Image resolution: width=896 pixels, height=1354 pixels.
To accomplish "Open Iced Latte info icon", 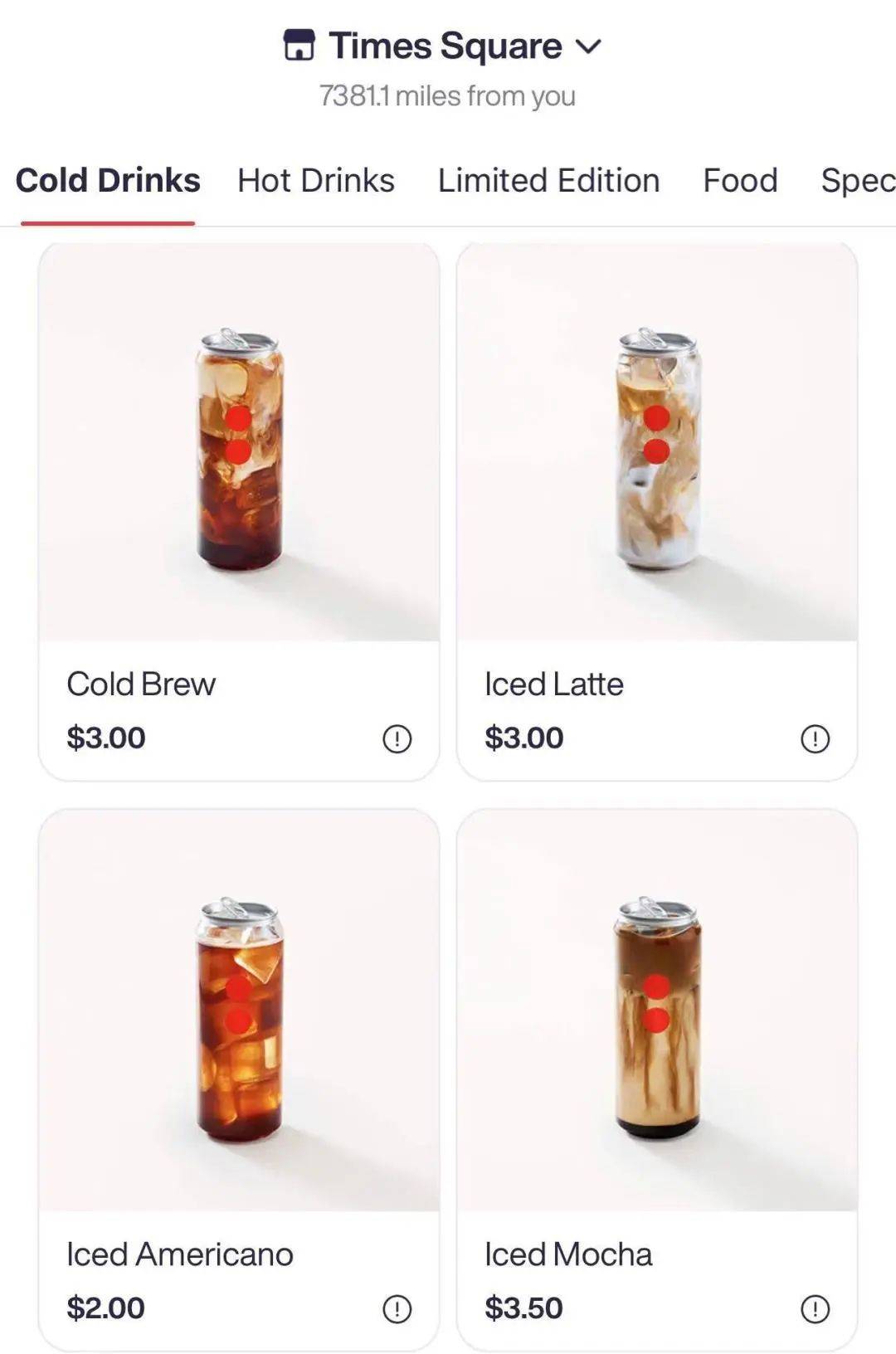I will click(815, 738).
